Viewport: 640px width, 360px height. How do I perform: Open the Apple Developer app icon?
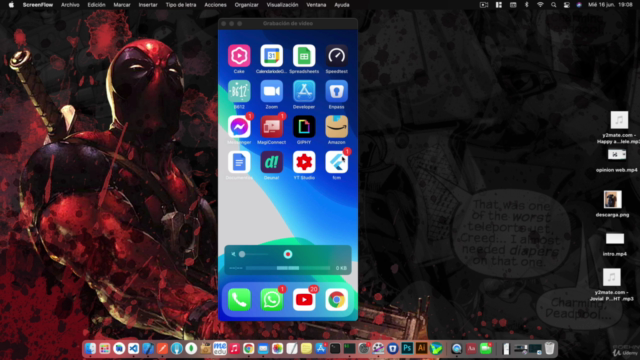pos(304,91)
